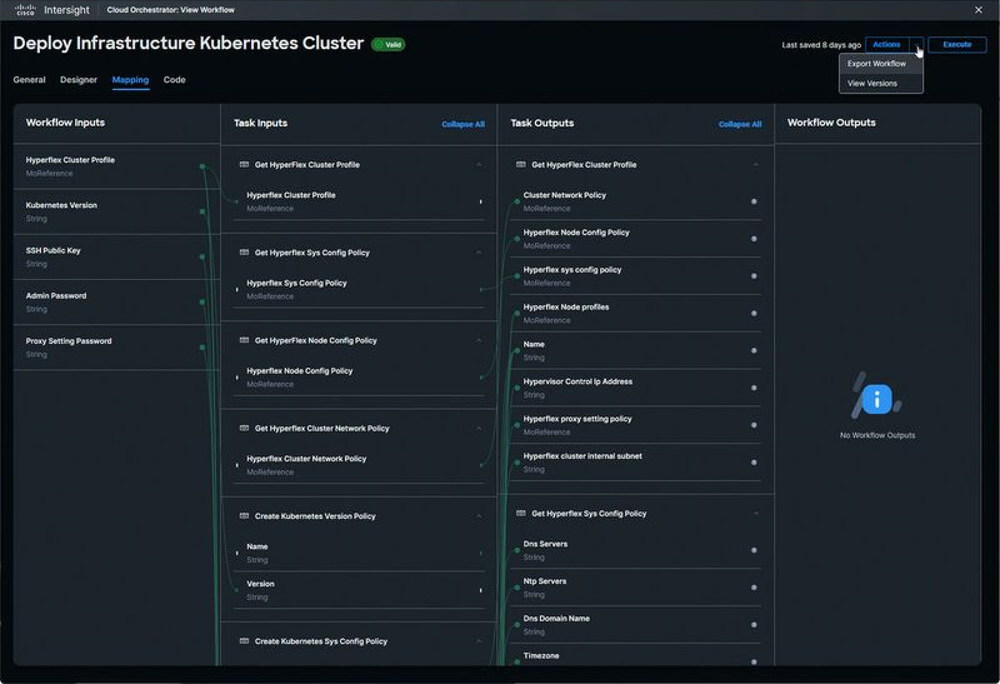Viewport: 1000px width, 684px height.
Task: Click output dot of Hyperflex proxy setting policy
Action: [754, 425]
